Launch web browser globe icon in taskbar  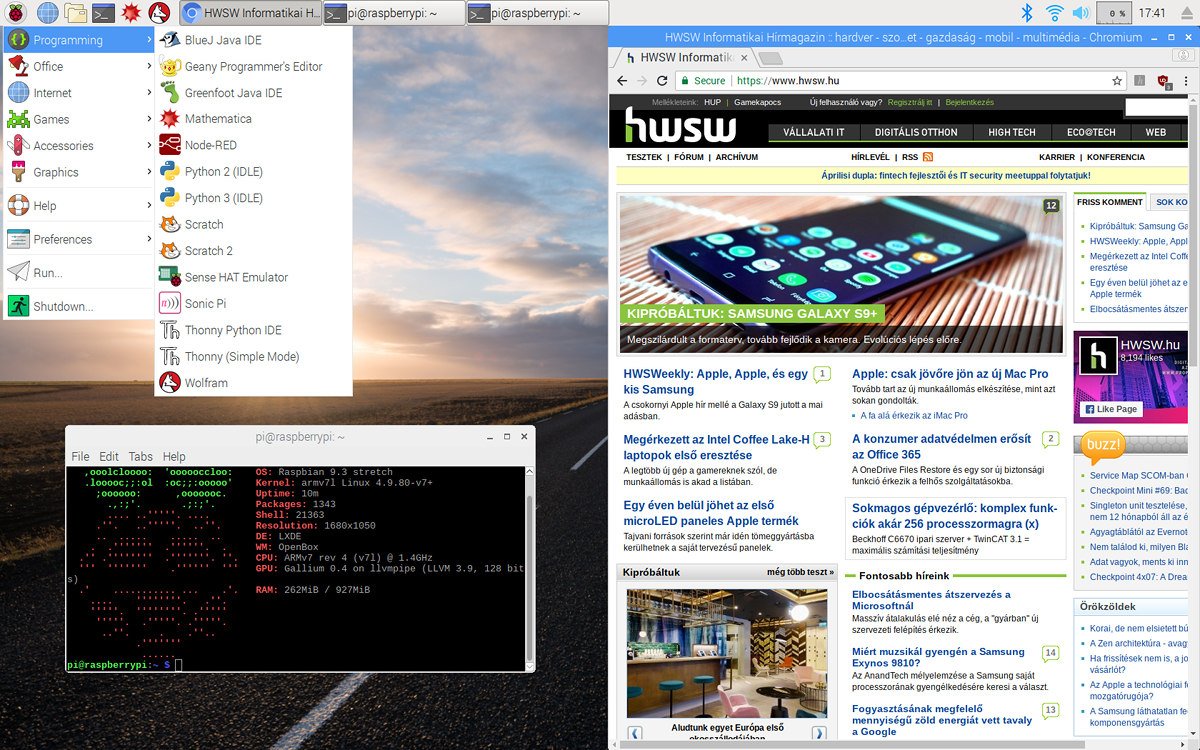pos(47,13)
